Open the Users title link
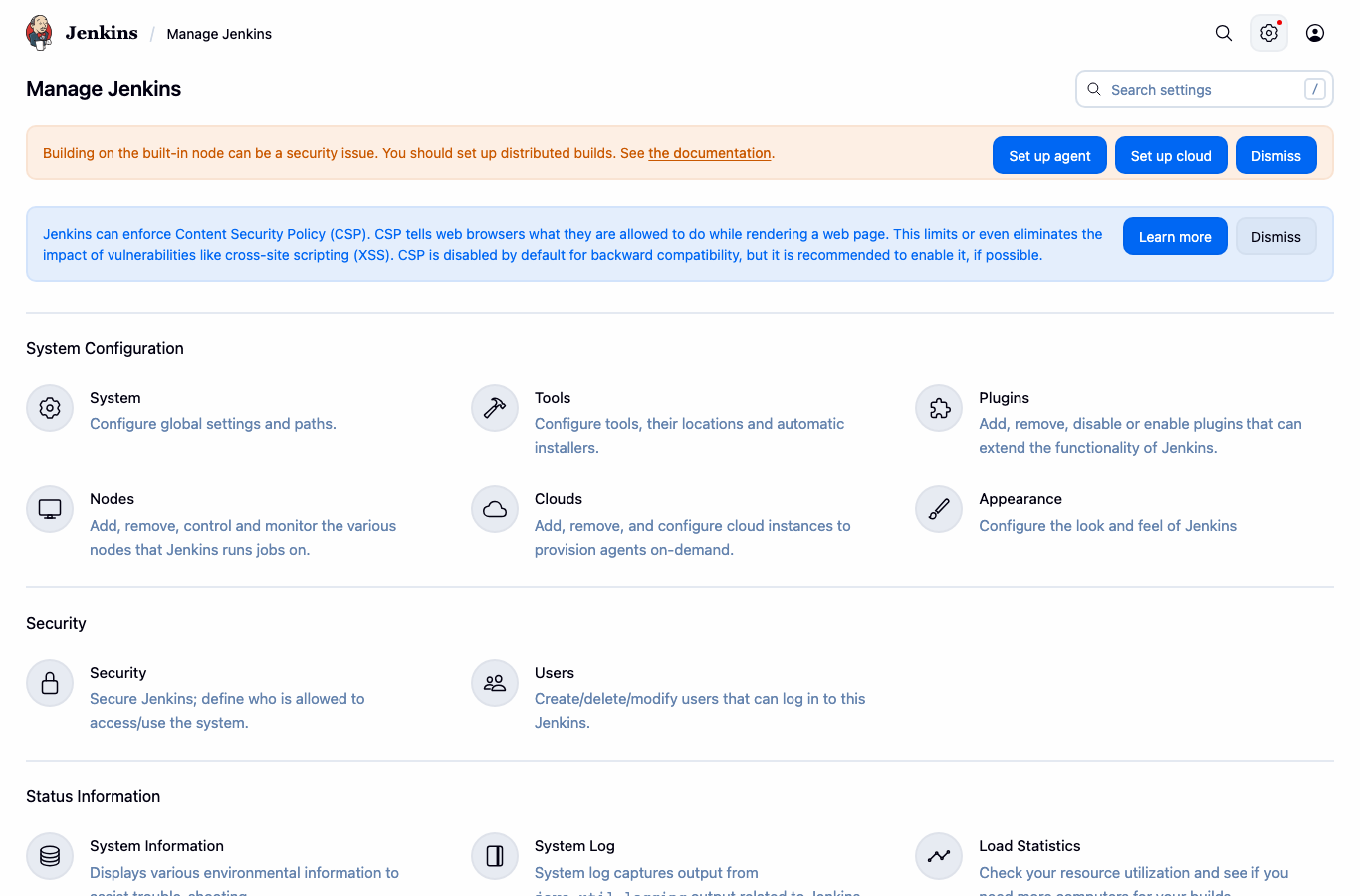The width and height of the screenshot is (1360, 896). 555,673
